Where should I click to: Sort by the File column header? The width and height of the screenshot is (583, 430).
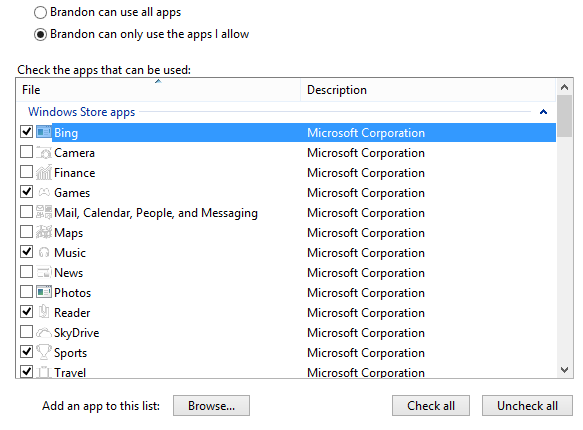pyautogui.click(x=158, y=90)
